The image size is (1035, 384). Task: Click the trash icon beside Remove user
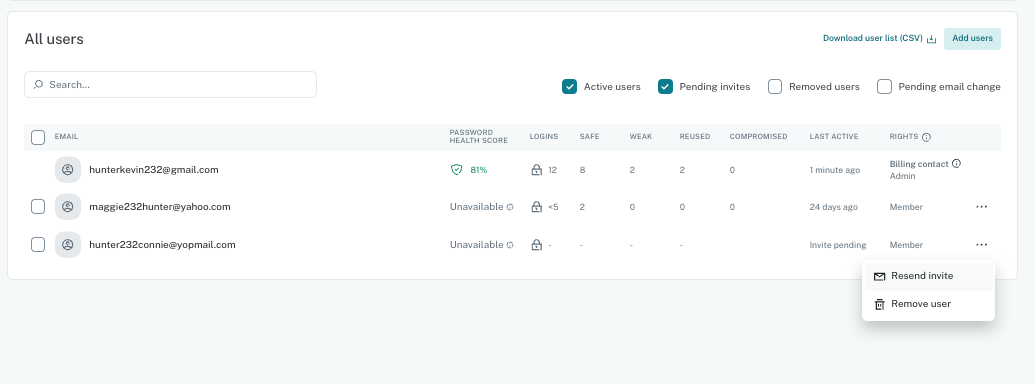pyautogui.click(x=879, y=304)
